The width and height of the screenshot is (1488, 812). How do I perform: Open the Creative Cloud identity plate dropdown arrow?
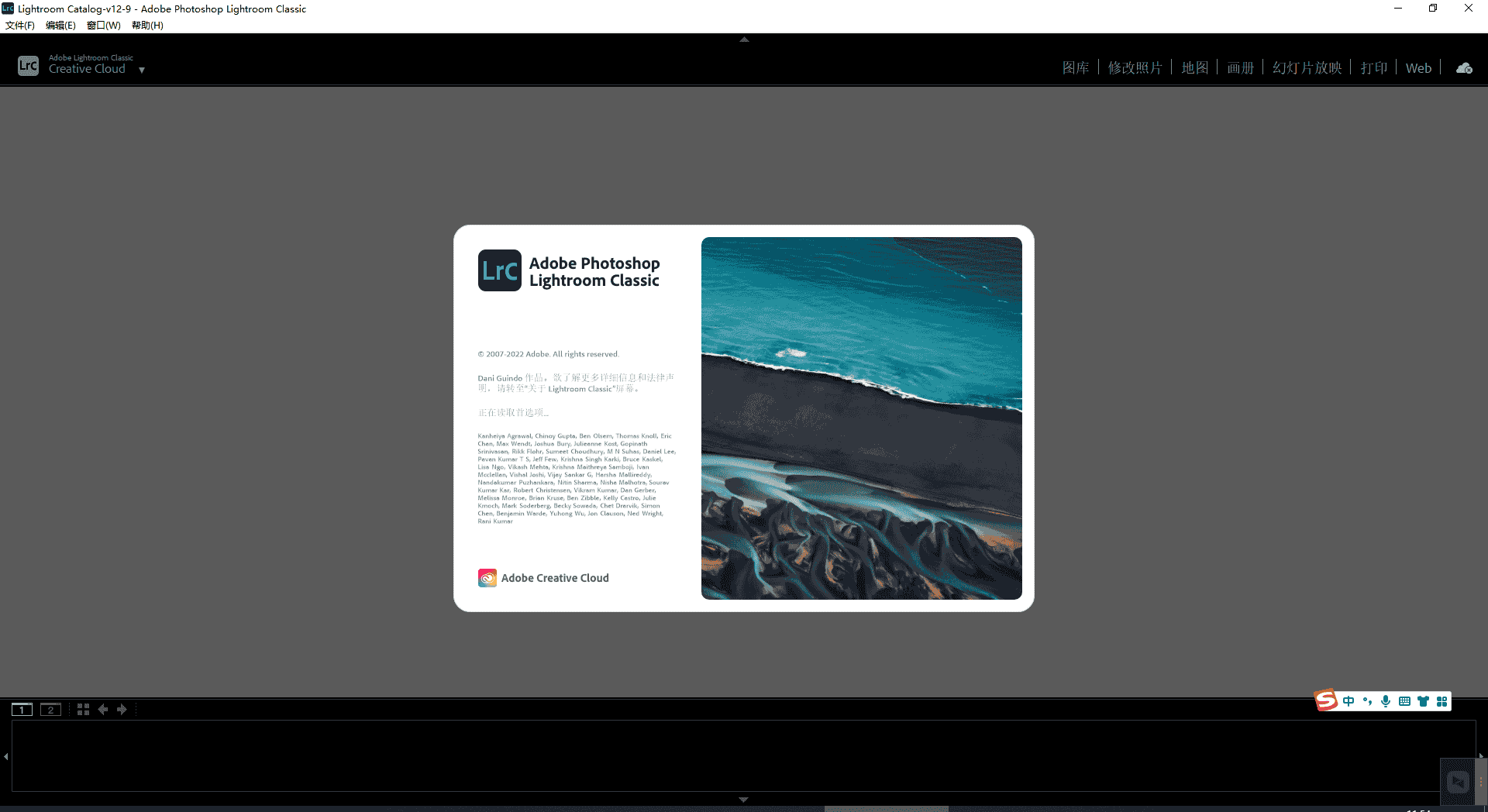[x=141, y=70]
